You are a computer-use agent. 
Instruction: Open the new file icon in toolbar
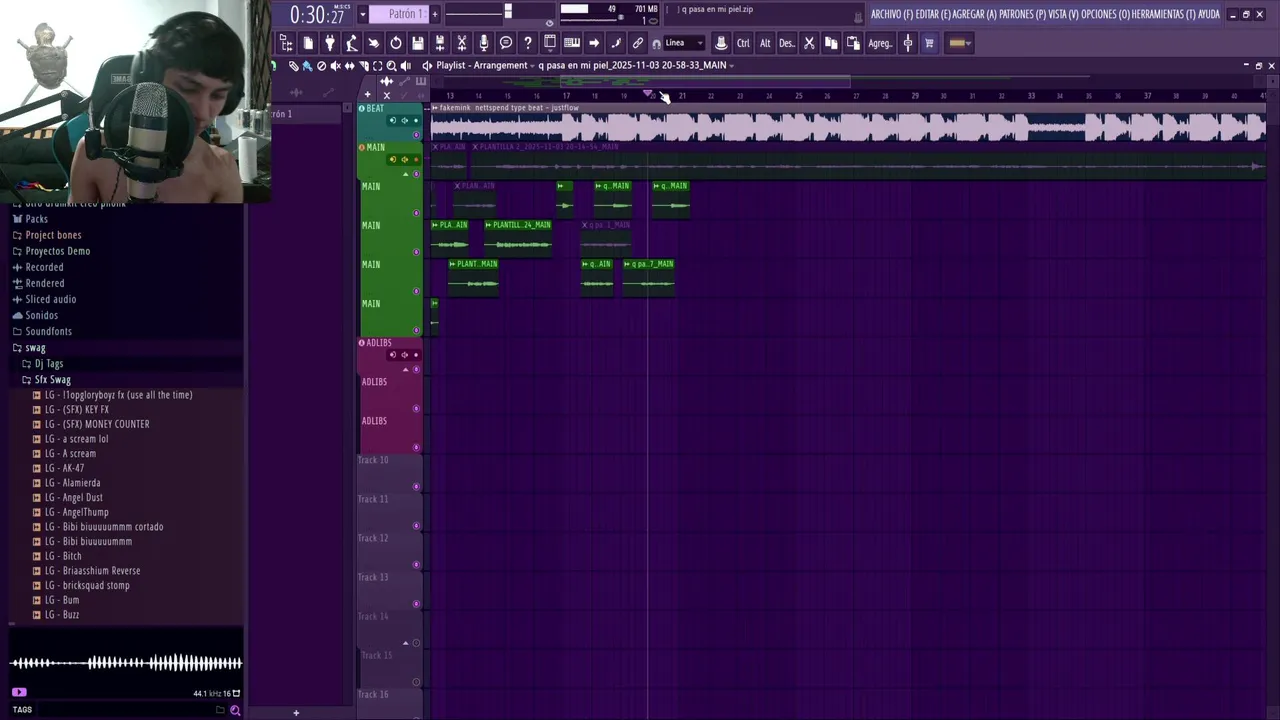[308, 43]
